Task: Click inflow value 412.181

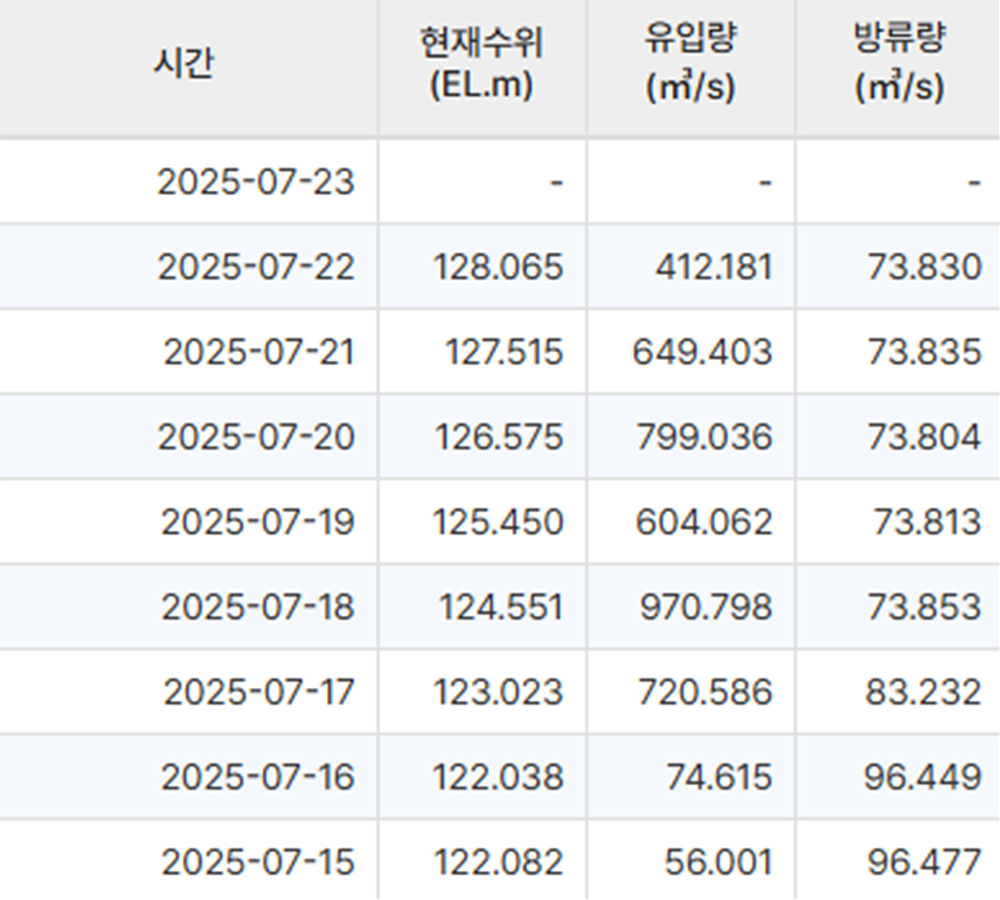Action: (714, 267)
